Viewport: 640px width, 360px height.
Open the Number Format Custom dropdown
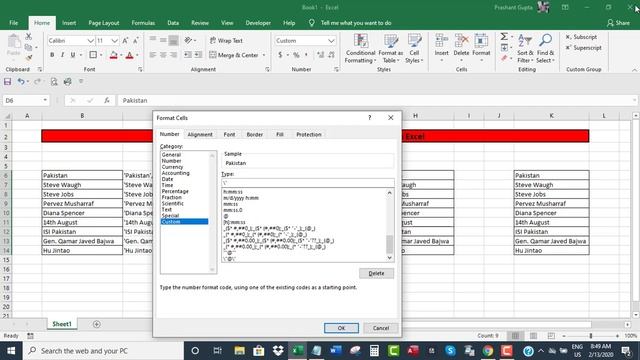331,41
